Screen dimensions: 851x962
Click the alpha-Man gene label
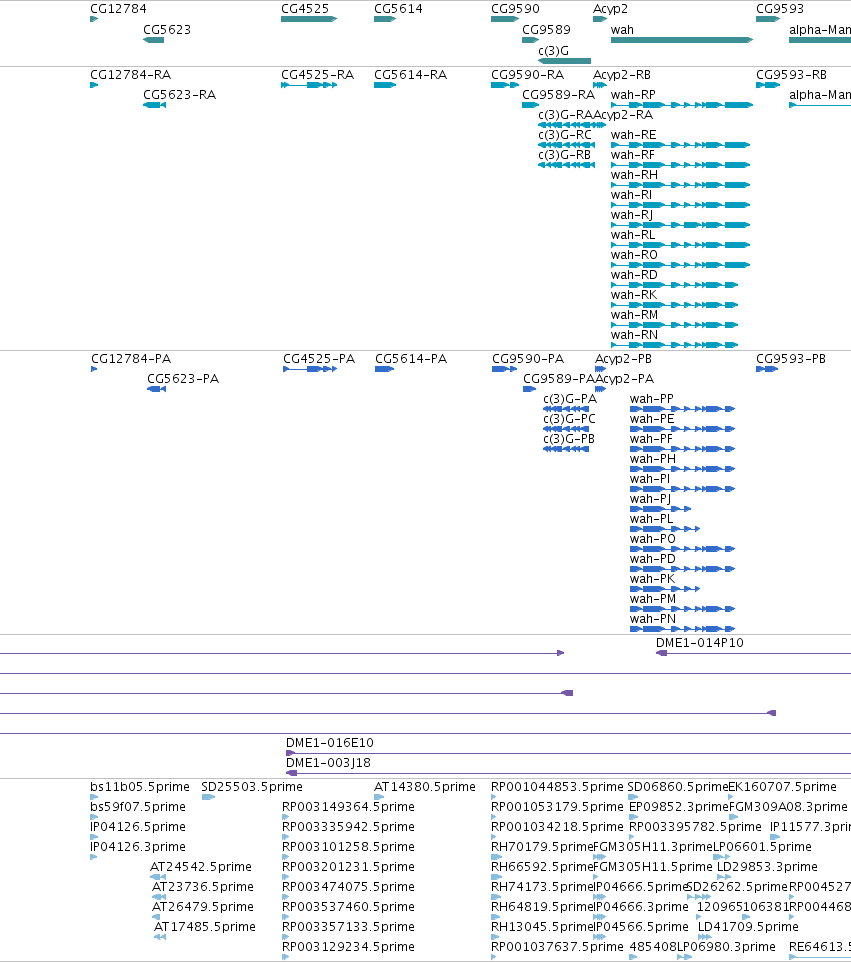click(820, 29)
